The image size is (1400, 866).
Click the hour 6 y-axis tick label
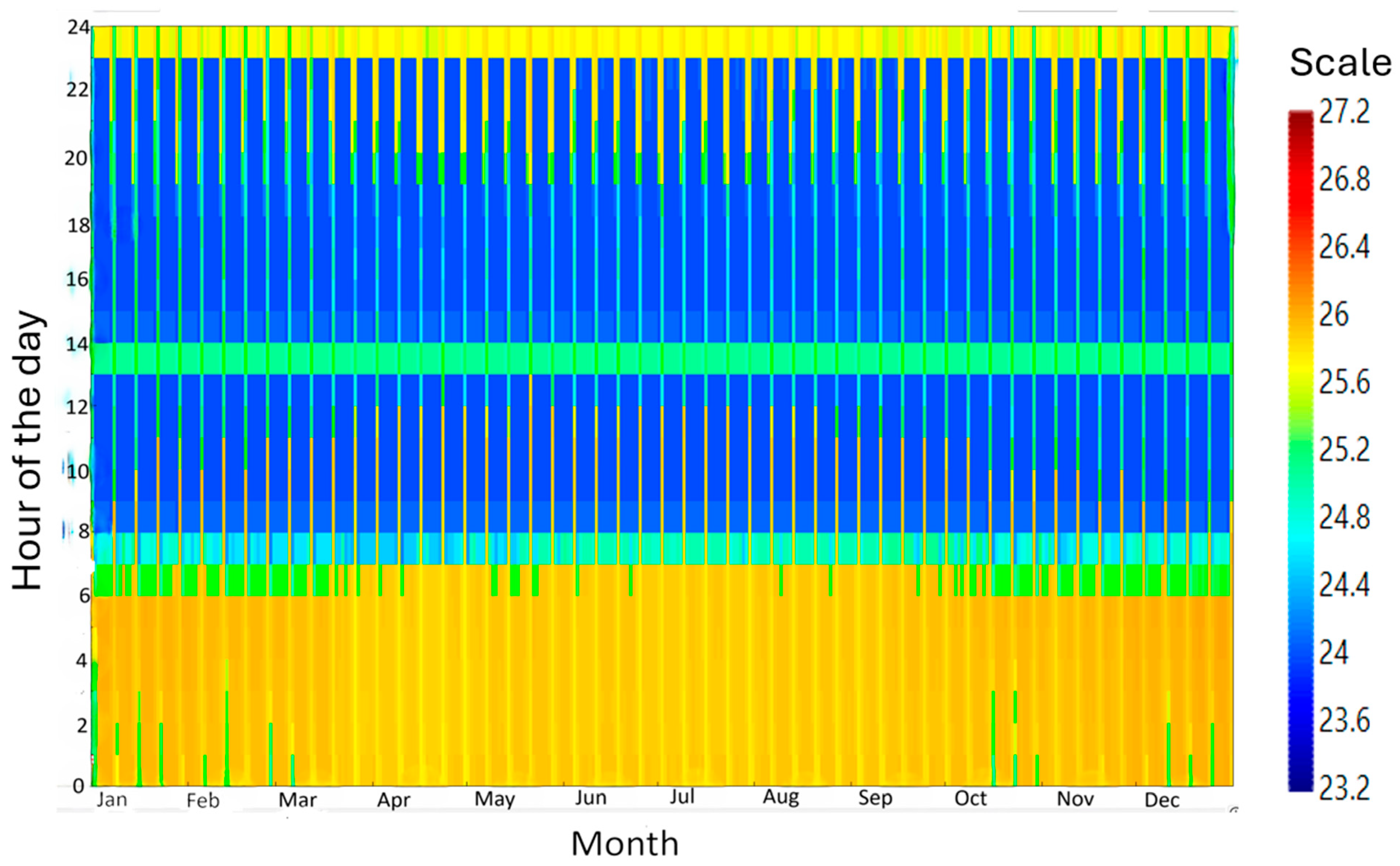pyautogui.click(x=84, y=596)
